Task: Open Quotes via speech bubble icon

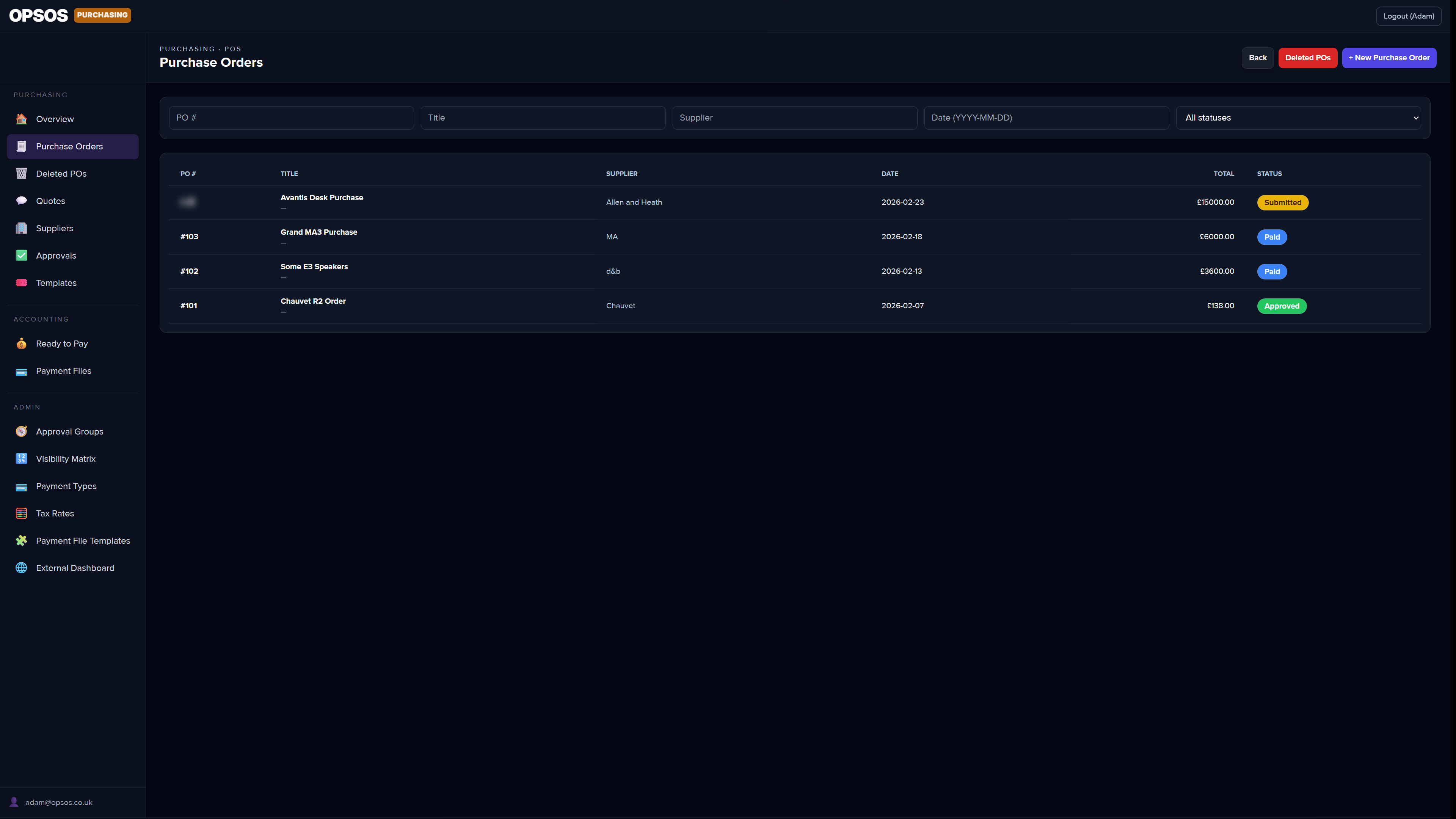Action: click(22, 201)
